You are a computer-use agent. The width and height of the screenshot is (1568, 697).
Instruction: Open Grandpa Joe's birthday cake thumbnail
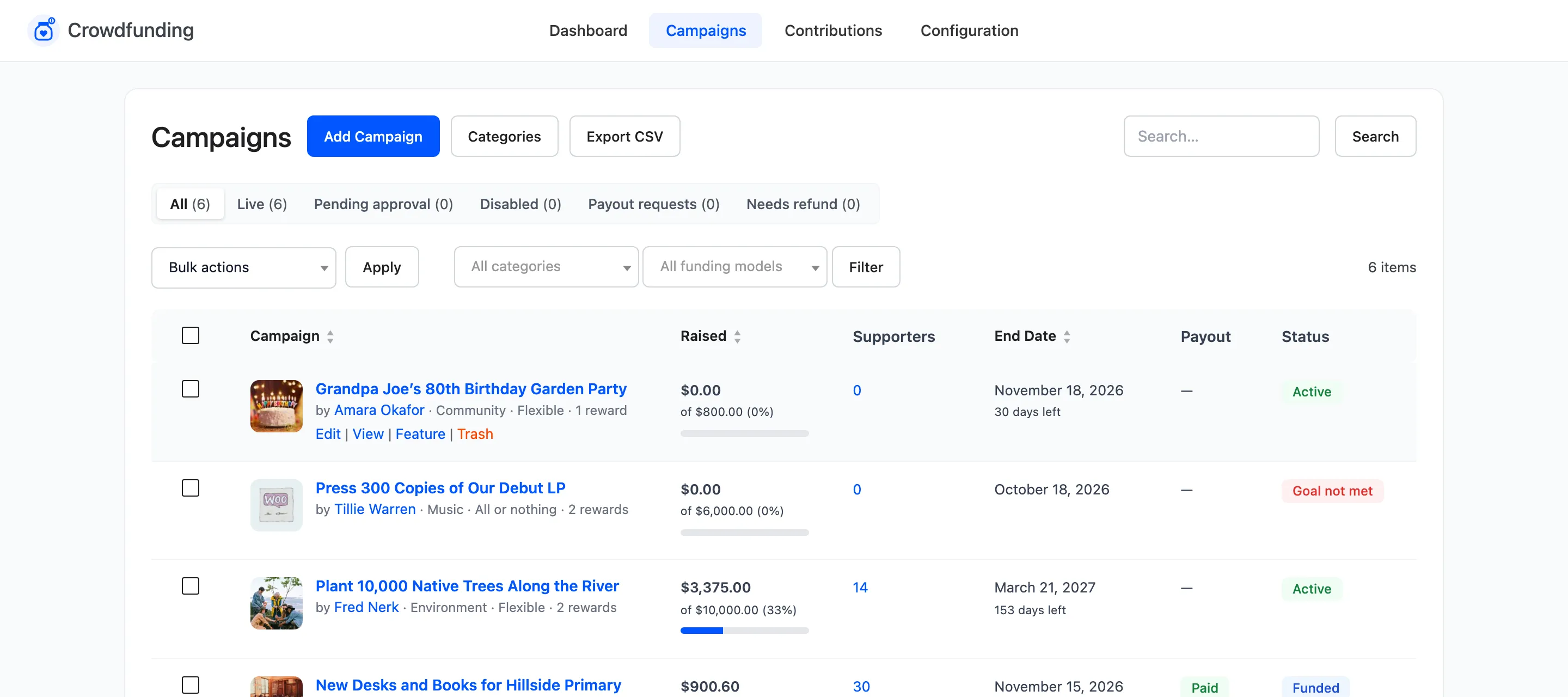pos(277,406)
